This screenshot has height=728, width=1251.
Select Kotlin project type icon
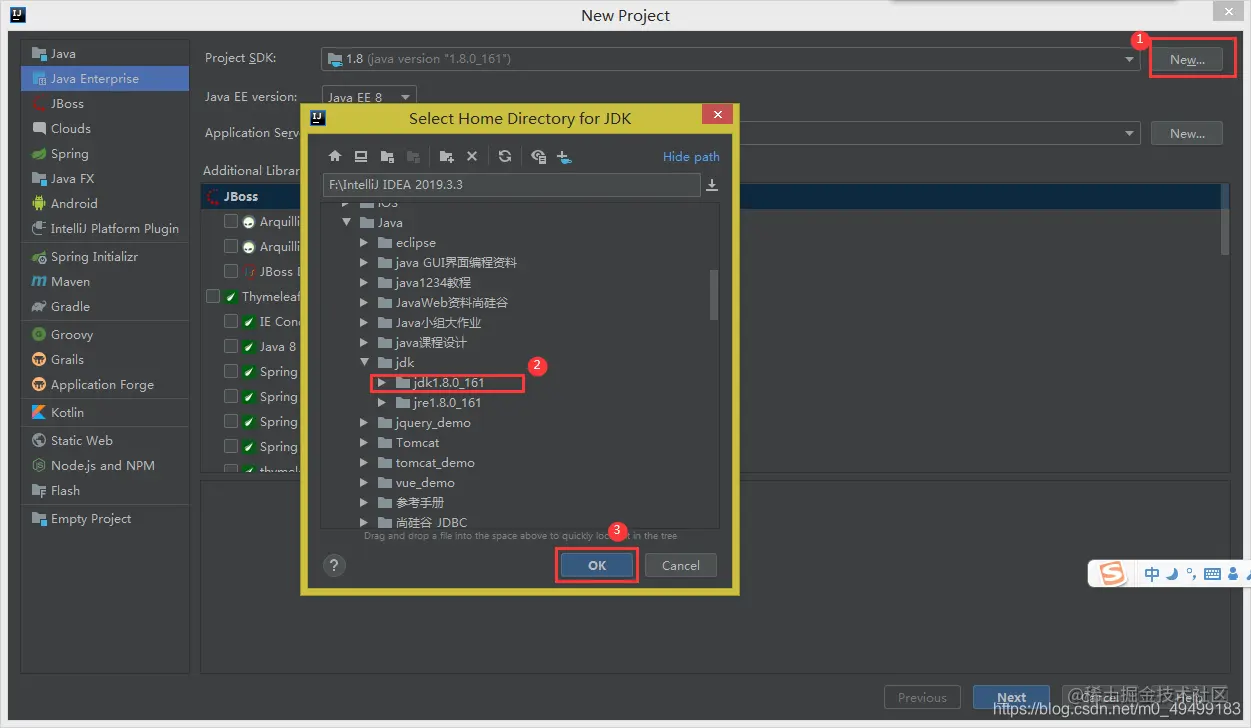(39, 412)
